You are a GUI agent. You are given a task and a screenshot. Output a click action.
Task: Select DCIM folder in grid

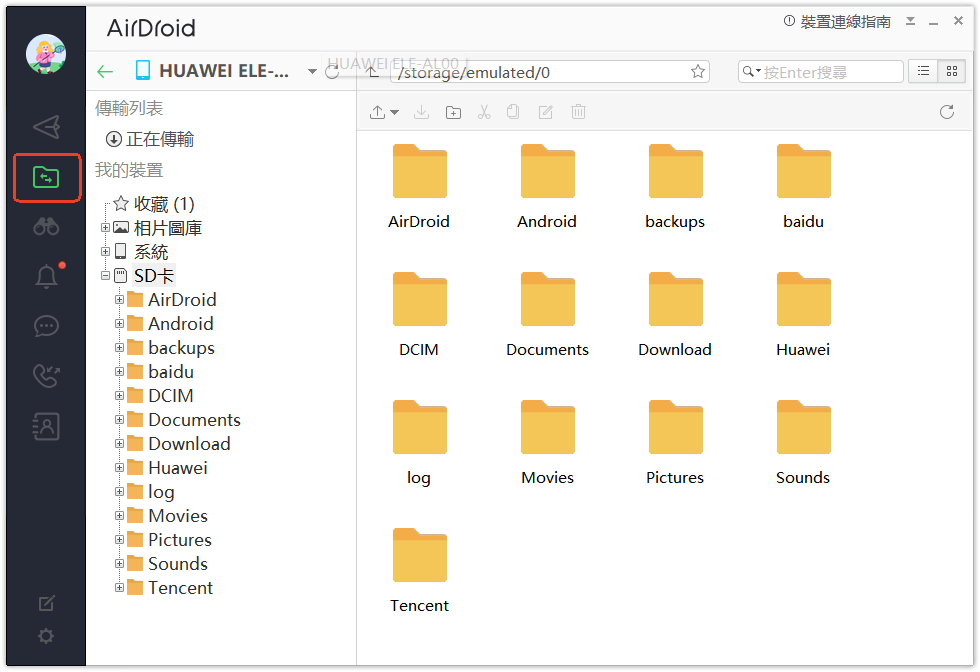click(x=419, y=315)
